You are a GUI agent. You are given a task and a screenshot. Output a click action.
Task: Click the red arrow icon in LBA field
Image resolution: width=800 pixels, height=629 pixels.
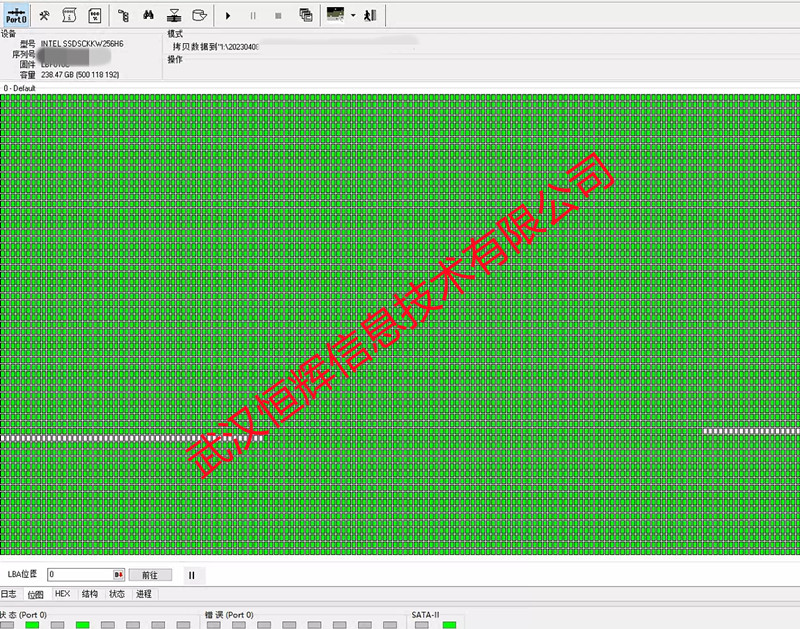tap(118, 574)
